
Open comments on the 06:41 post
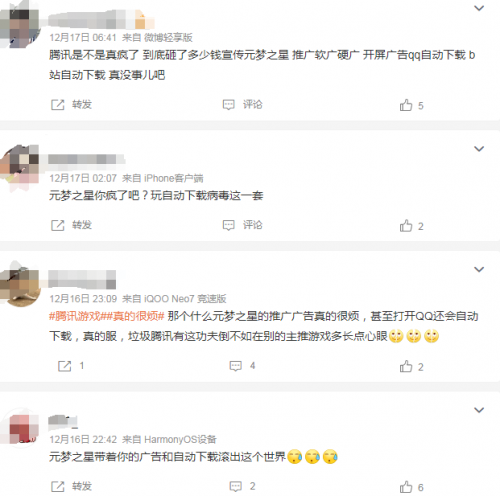click(x=242, y=105)
